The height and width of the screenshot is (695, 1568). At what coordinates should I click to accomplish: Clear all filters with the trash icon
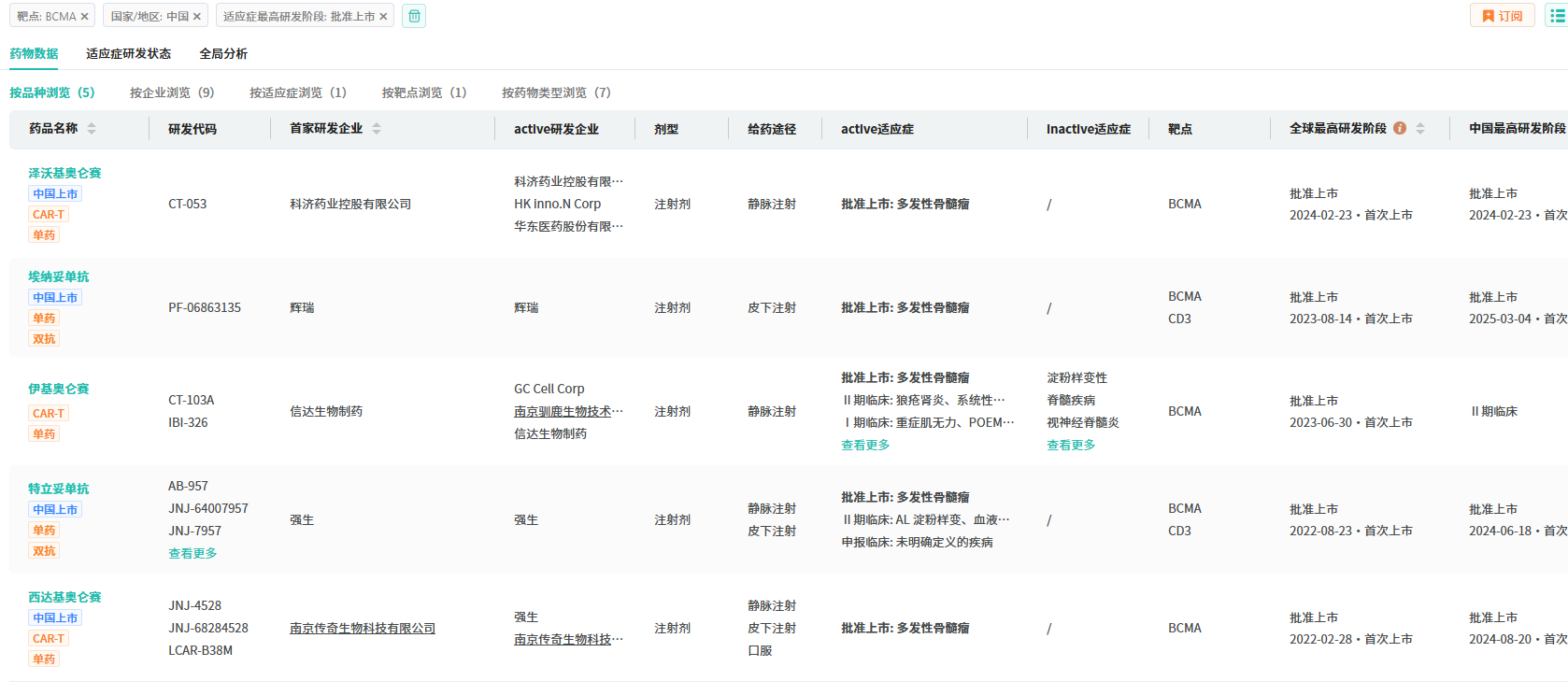point(414,16)
